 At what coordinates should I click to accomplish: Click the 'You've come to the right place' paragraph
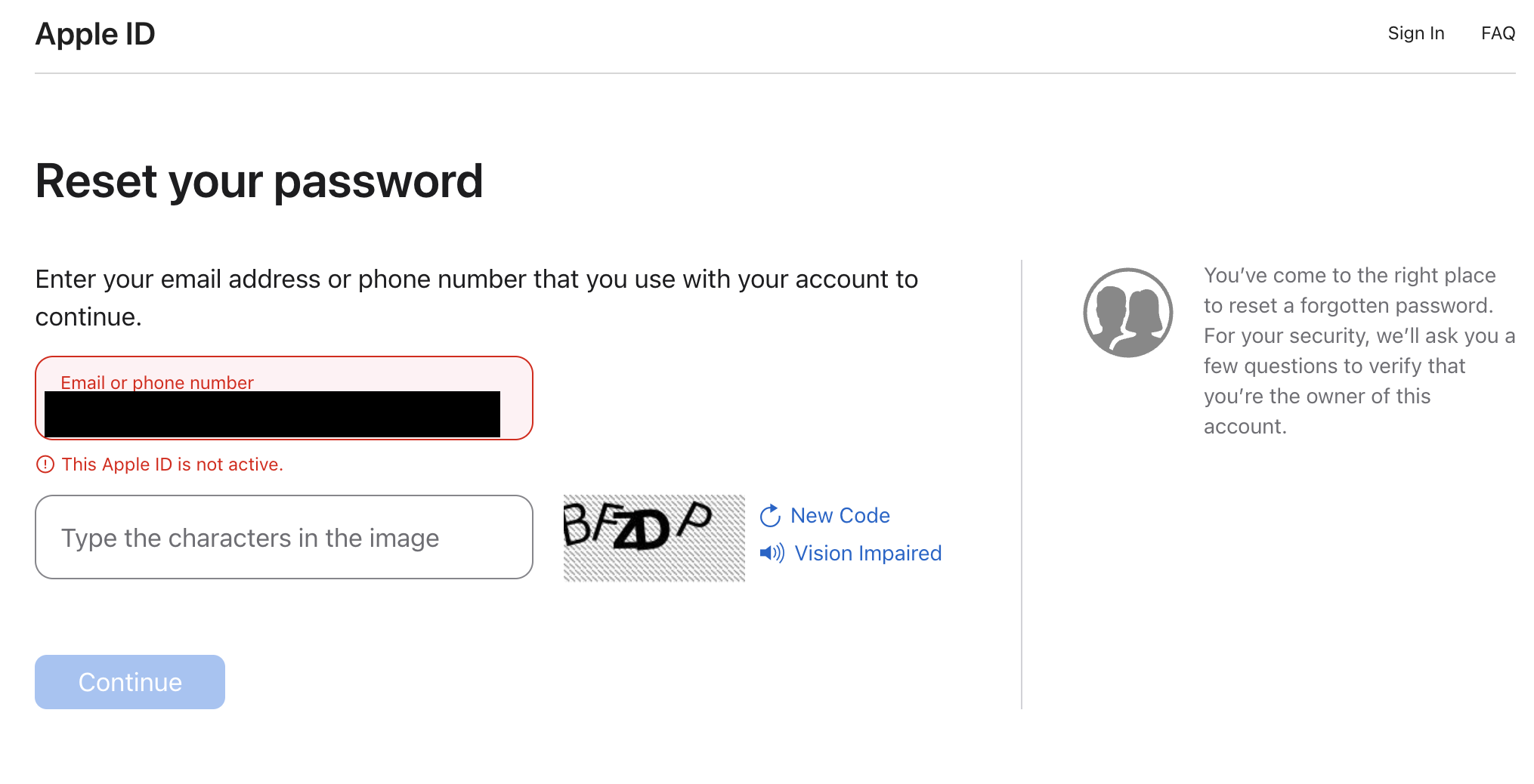point(1358,350)
